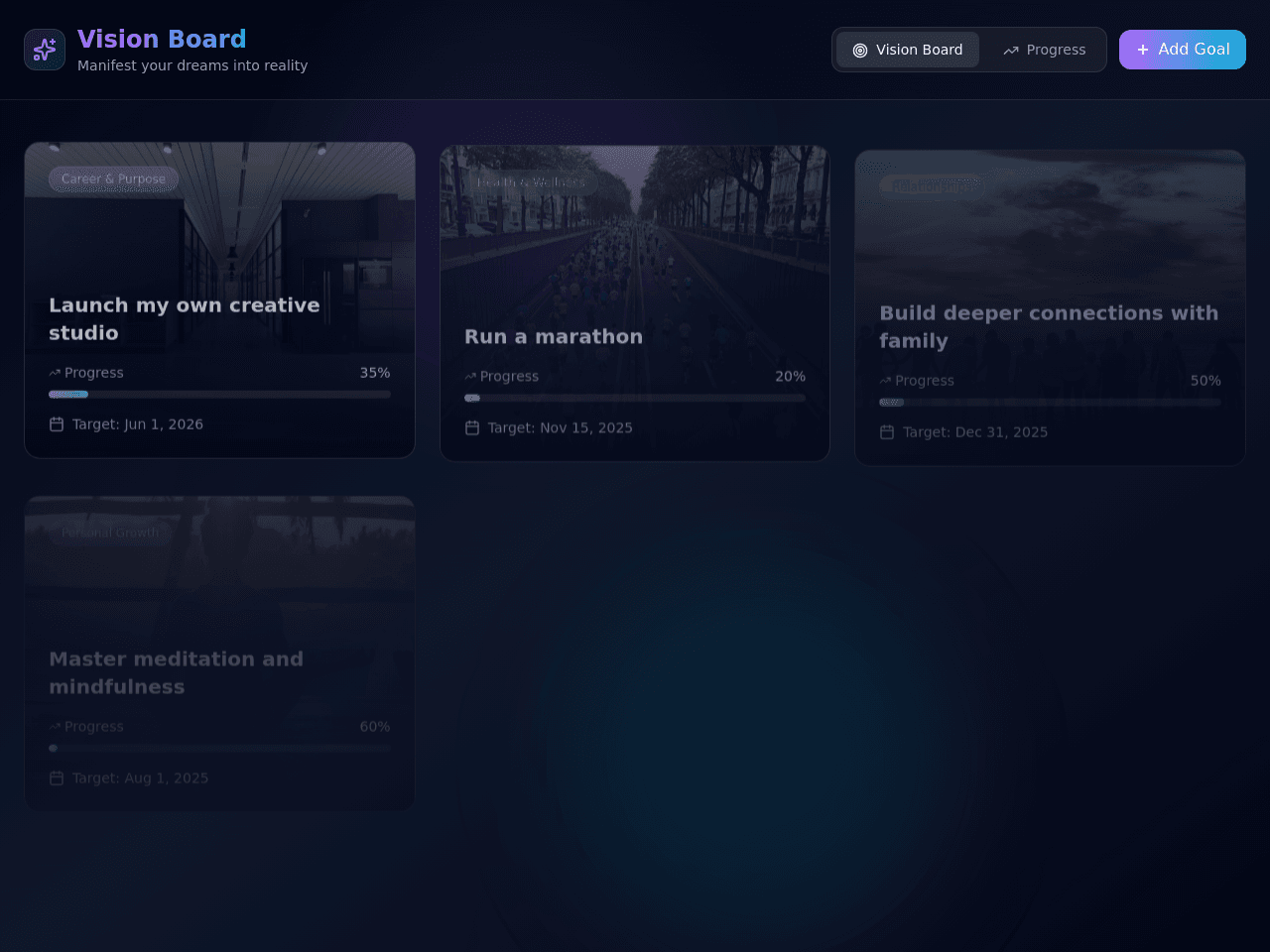Click the 'Target: Aug 1, 2025' date
Screen dimensions: 1270x952
pyautogui.click(x=141, y=778)
